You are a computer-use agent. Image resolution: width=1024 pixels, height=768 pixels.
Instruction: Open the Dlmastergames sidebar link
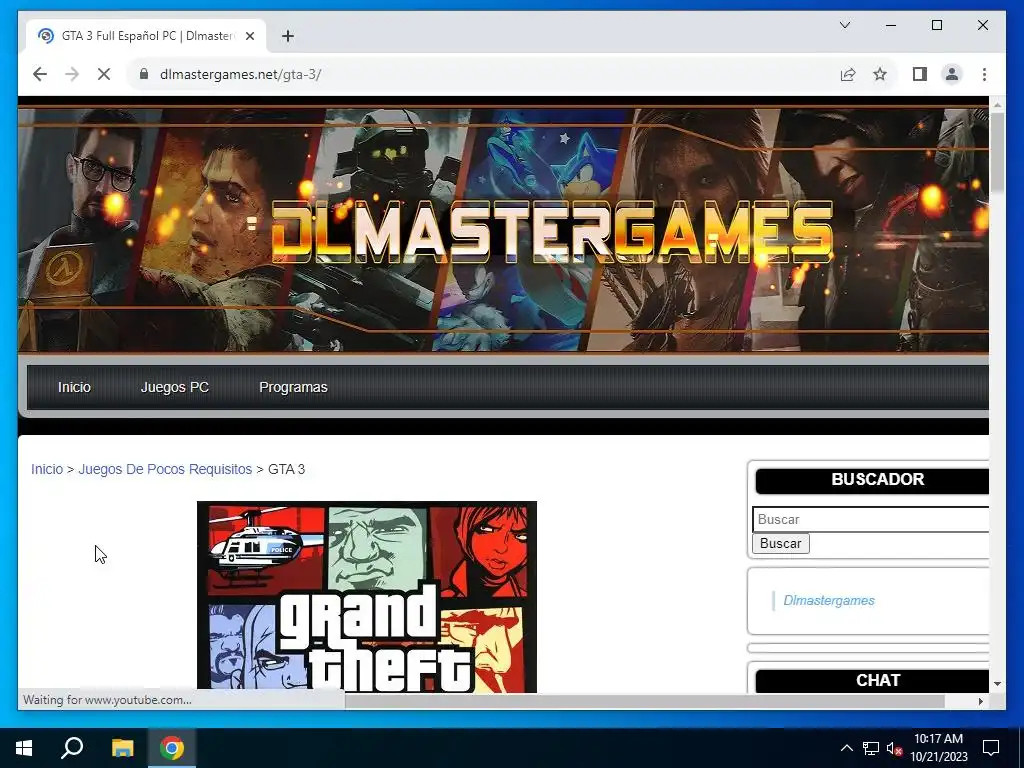[x=829, y=600]
